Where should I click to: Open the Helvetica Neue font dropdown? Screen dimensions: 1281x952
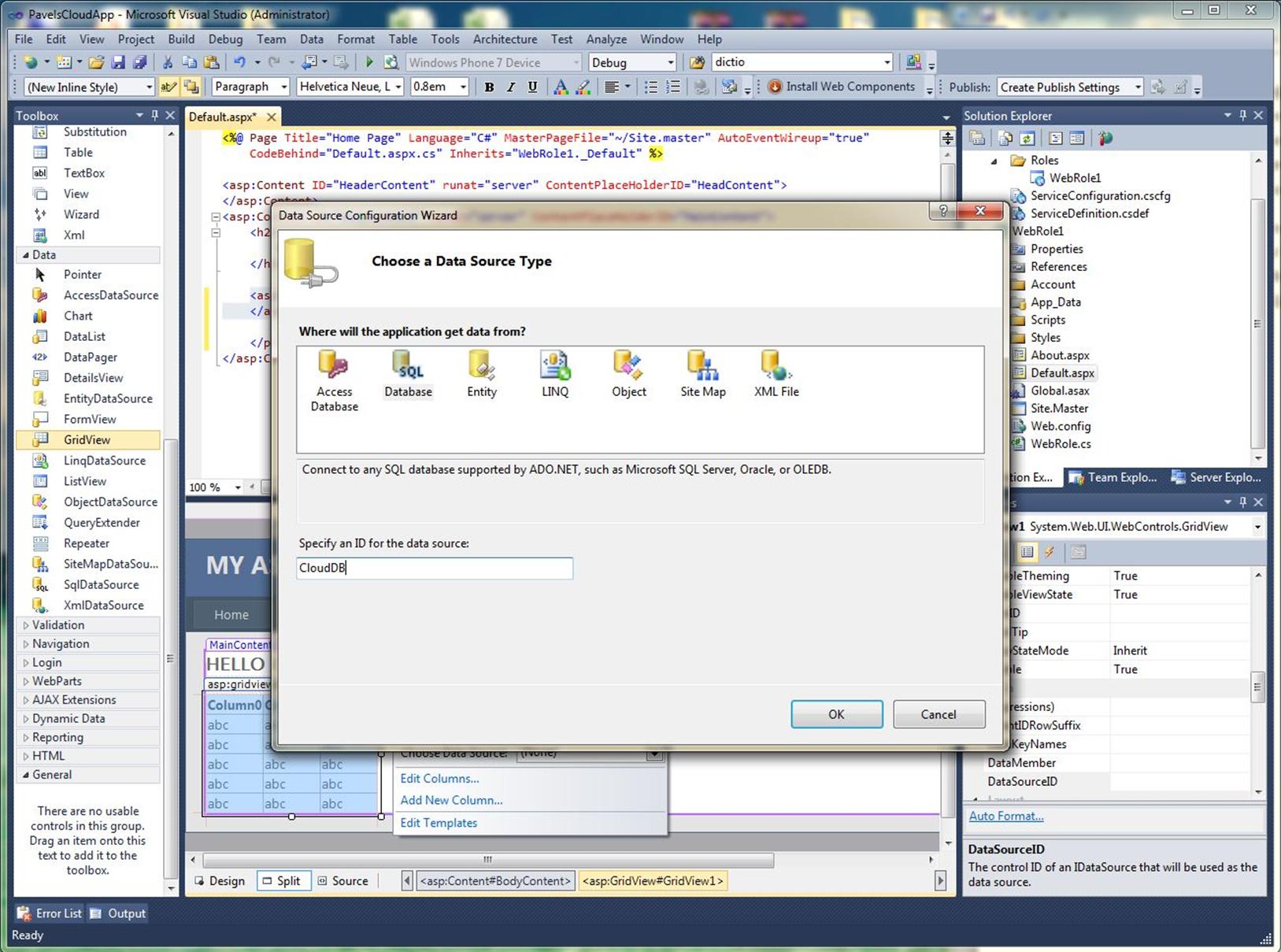click(x=398, y=87)
